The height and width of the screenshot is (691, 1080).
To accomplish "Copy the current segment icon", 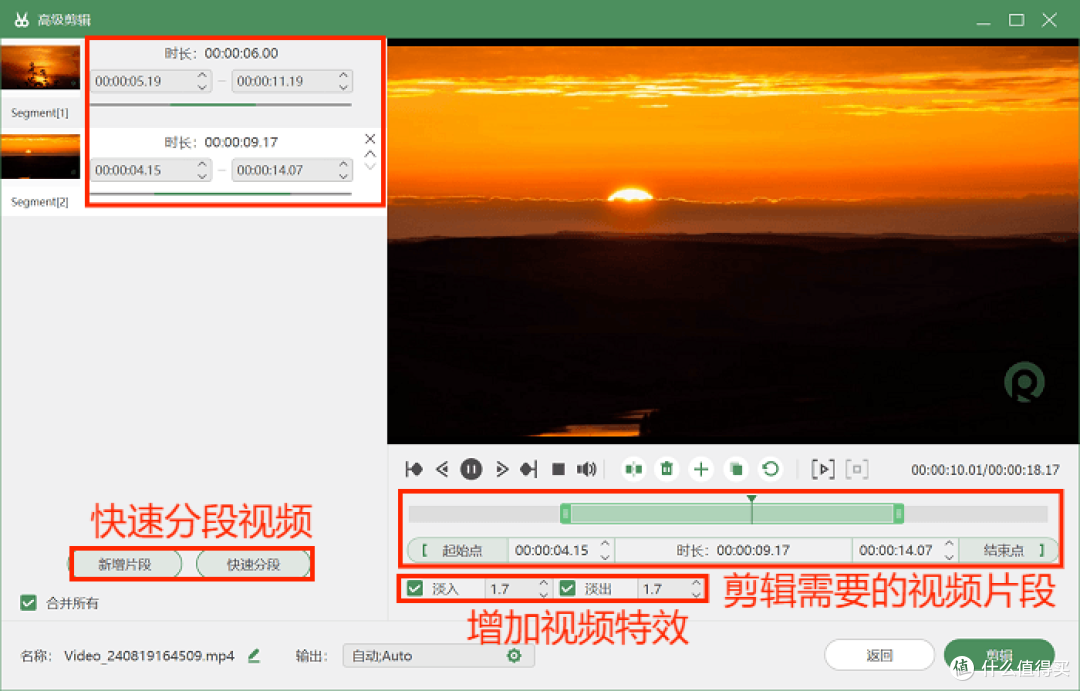I will click(736, 469).
